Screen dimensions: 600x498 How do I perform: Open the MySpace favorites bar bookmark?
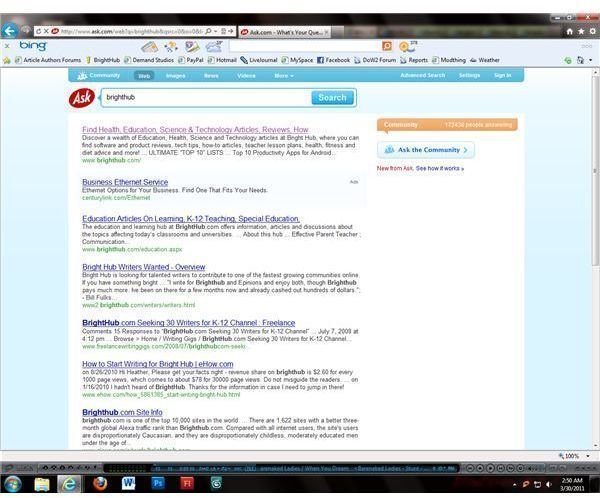click(297, 60)
